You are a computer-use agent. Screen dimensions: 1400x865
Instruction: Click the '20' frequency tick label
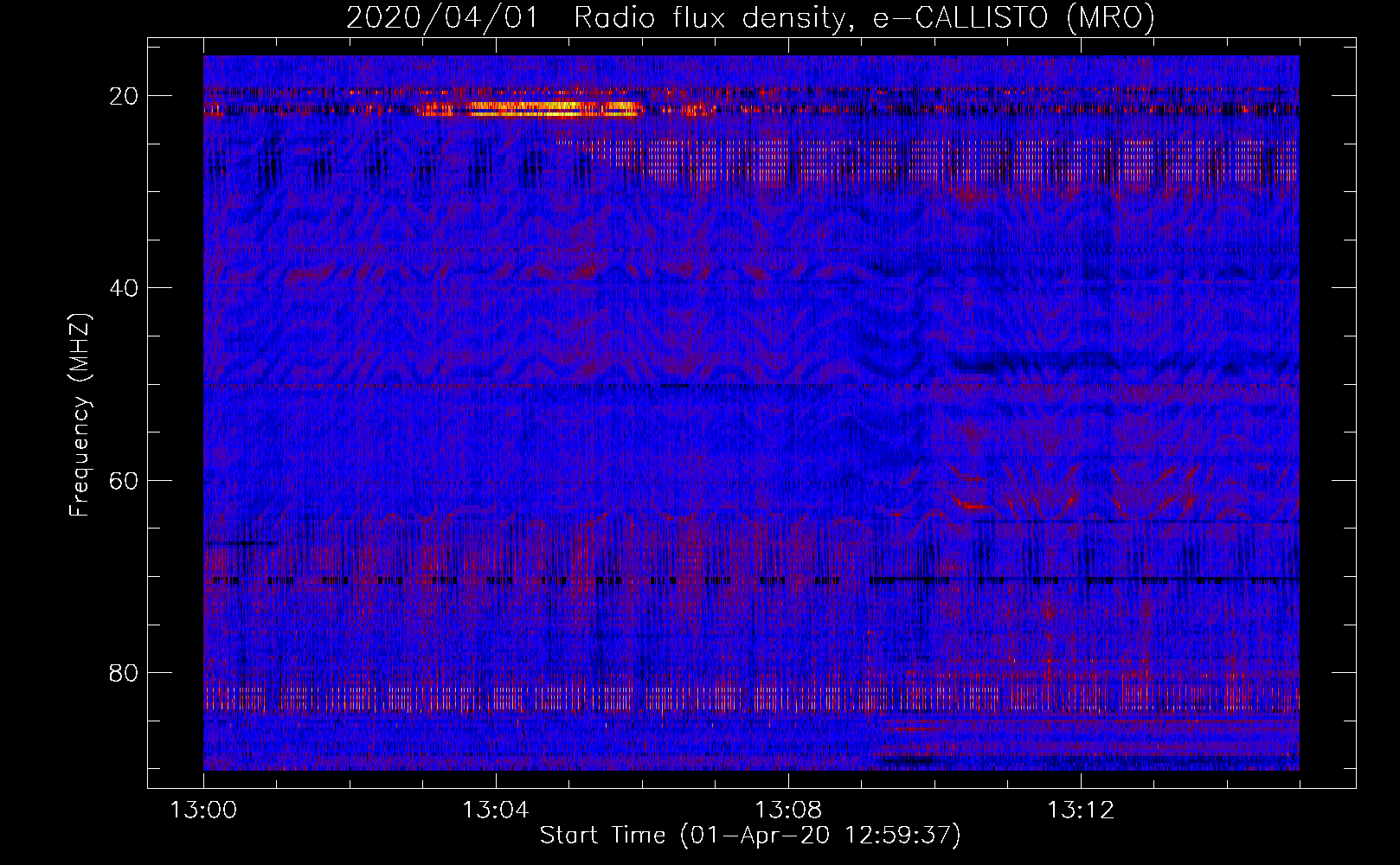(124, 96)
